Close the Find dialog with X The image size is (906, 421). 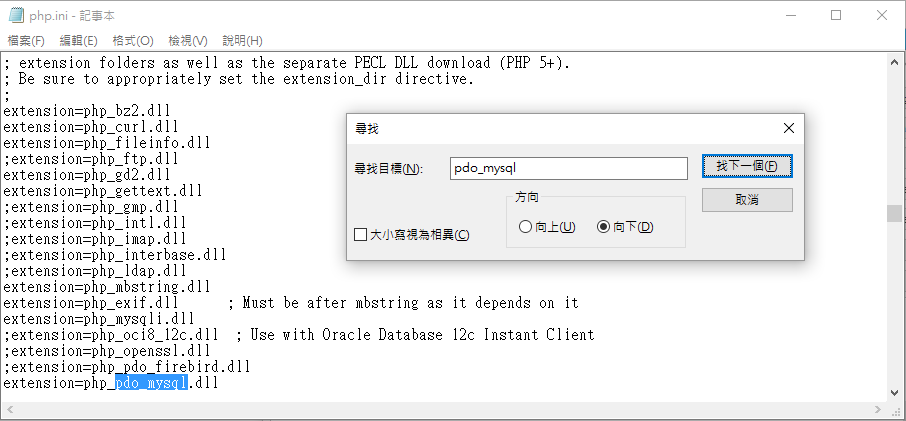point(789,128)
